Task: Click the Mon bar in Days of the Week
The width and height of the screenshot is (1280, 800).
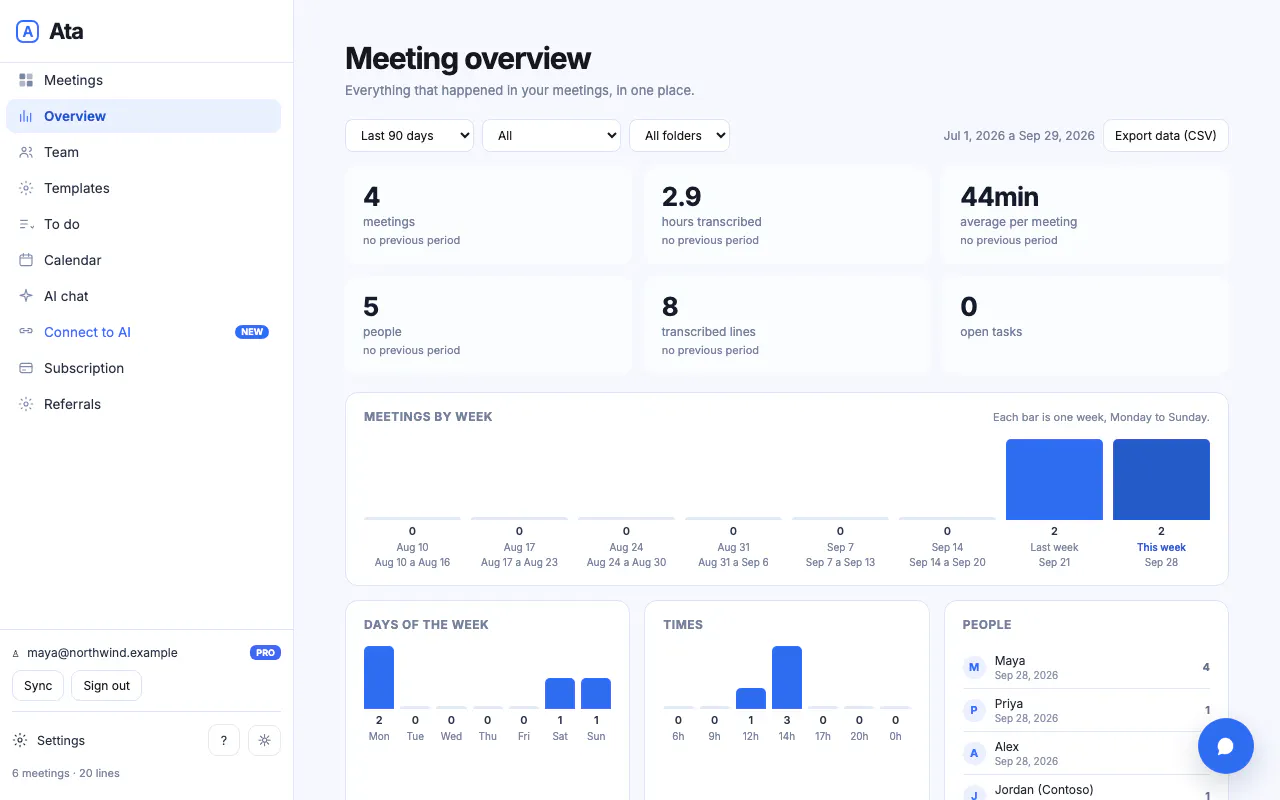Action: 379,677
